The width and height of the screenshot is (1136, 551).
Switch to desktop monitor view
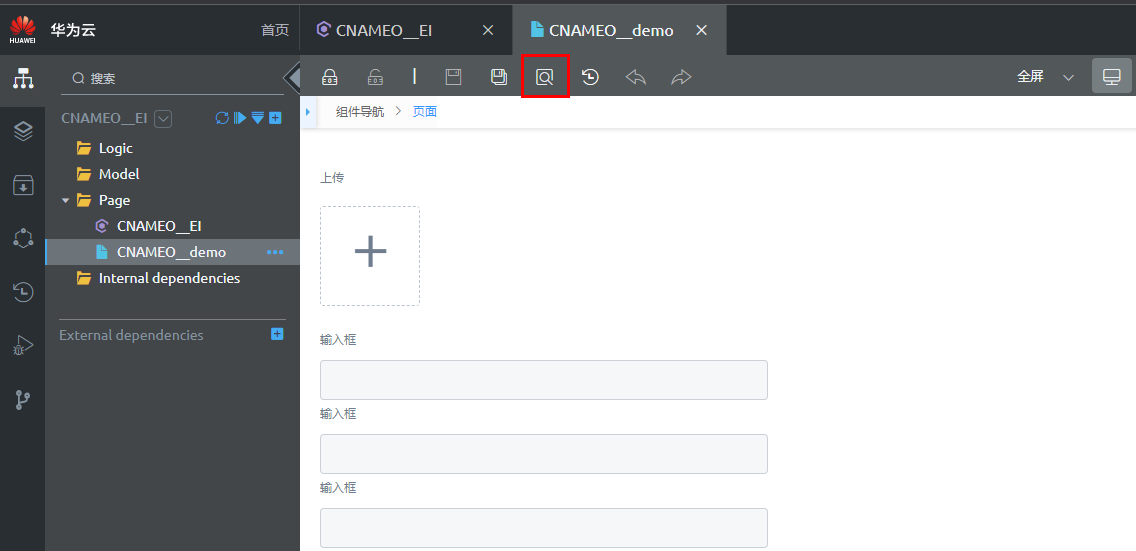(1111, 77)
